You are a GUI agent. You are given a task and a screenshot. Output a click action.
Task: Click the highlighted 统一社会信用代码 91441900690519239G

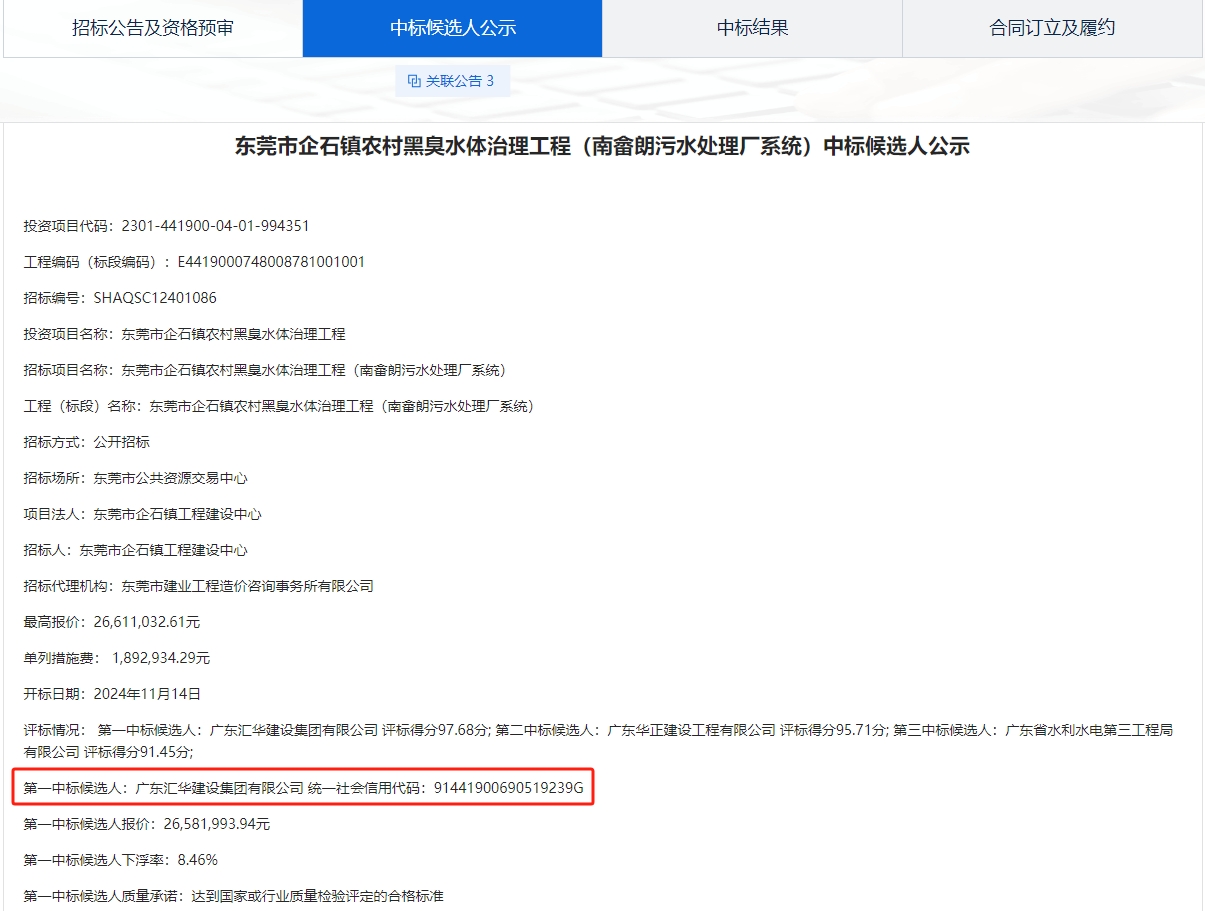[x=507, y=788]
